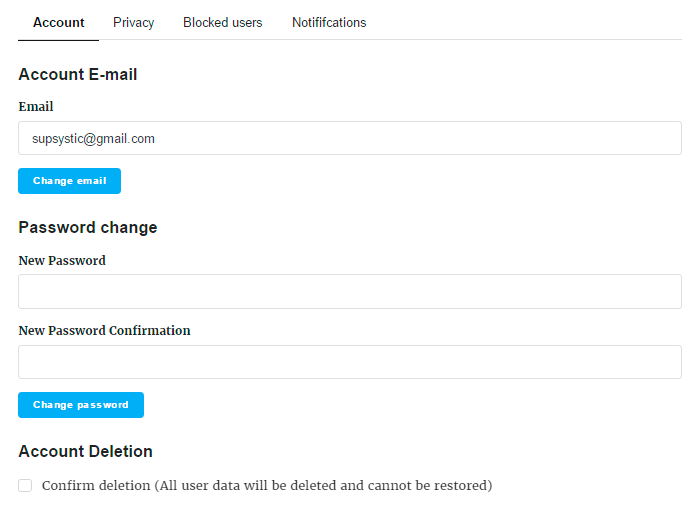
Task: Click the New Password Confirmation label
Action: (105, 330)
